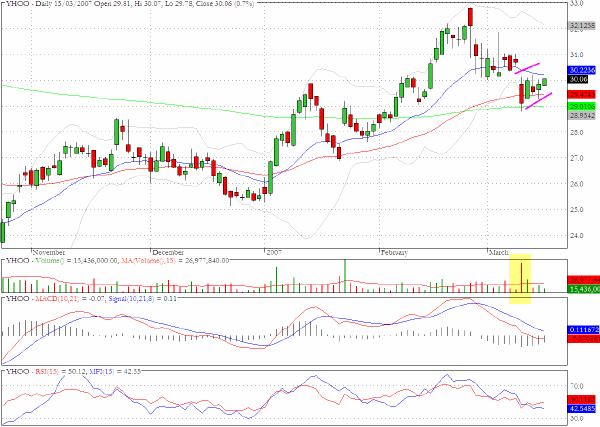Click the Volume() = 15,436,000.00 legend text
The height and width of the screenshot is (427, 600).
(77, 261)
